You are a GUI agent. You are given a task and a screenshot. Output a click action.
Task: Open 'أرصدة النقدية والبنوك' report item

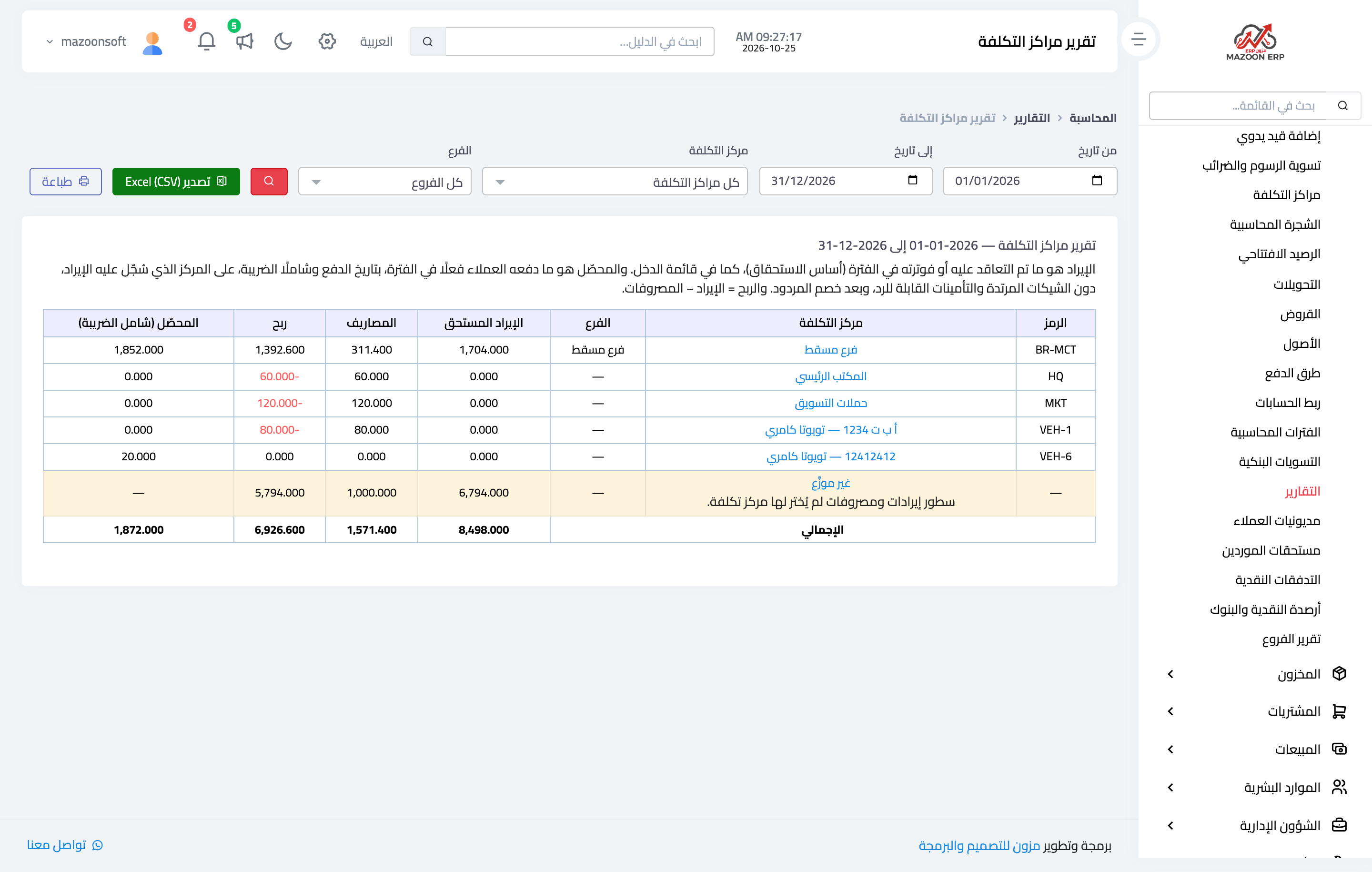click(1264, 610)
